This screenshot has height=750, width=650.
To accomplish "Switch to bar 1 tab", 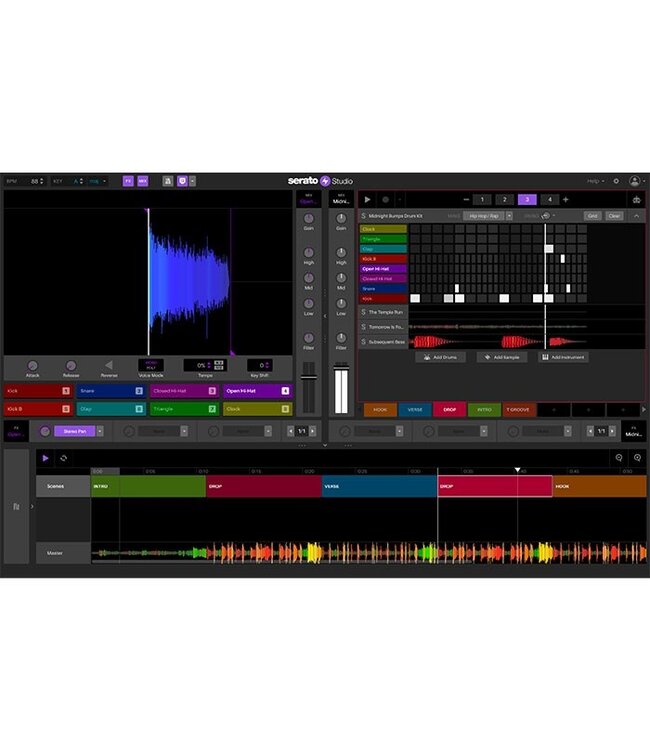I will pyautogui.click(x=482, y=199).
